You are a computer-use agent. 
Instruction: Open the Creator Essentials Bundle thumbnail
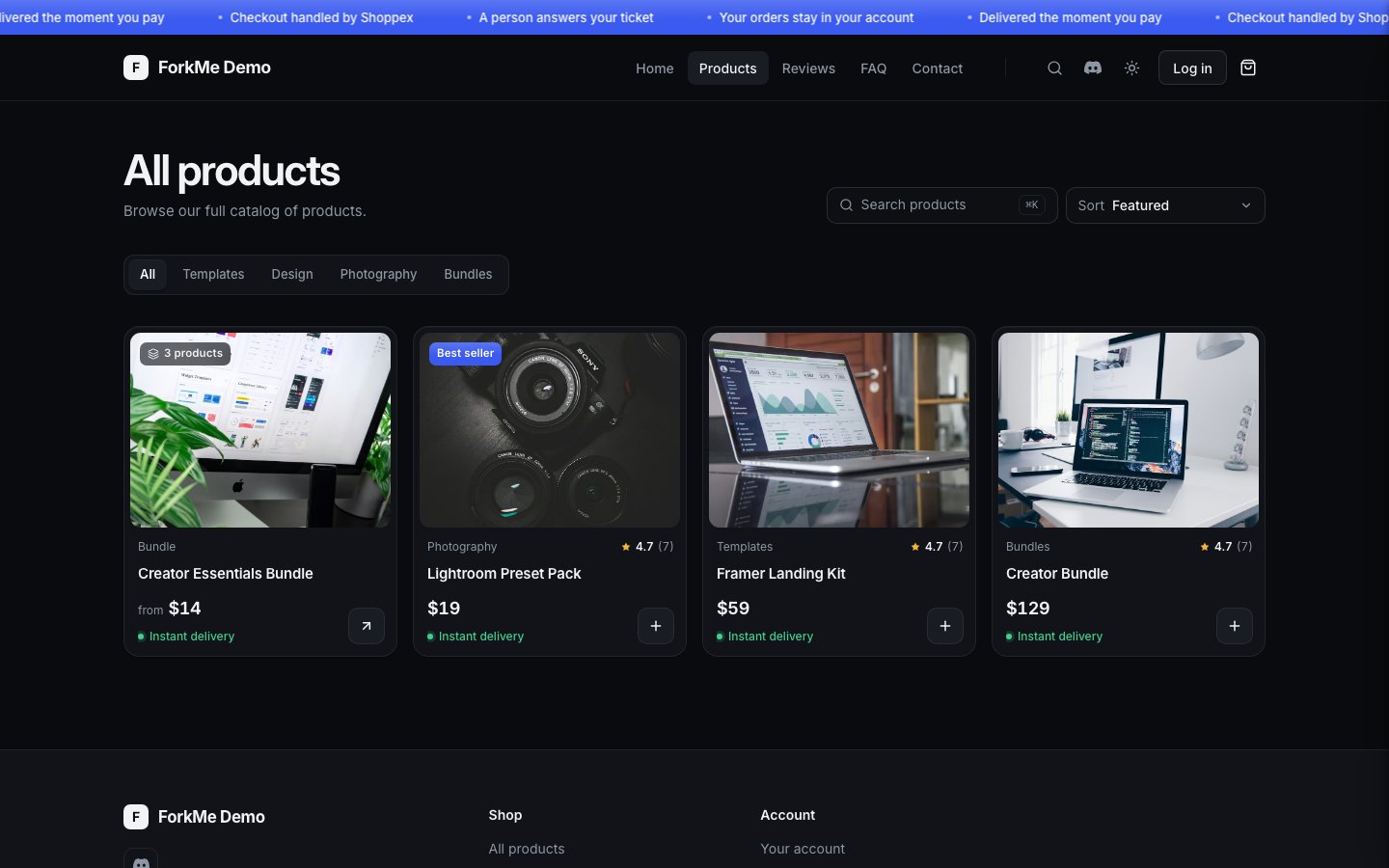260,430
